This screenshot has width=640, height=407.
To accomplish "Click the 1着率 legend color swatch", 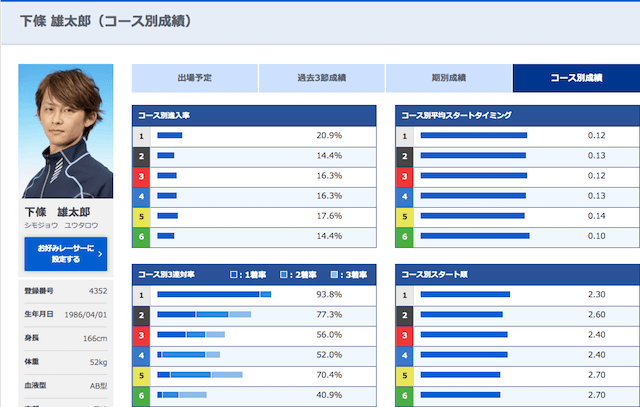I will click(x=233, y=274).
